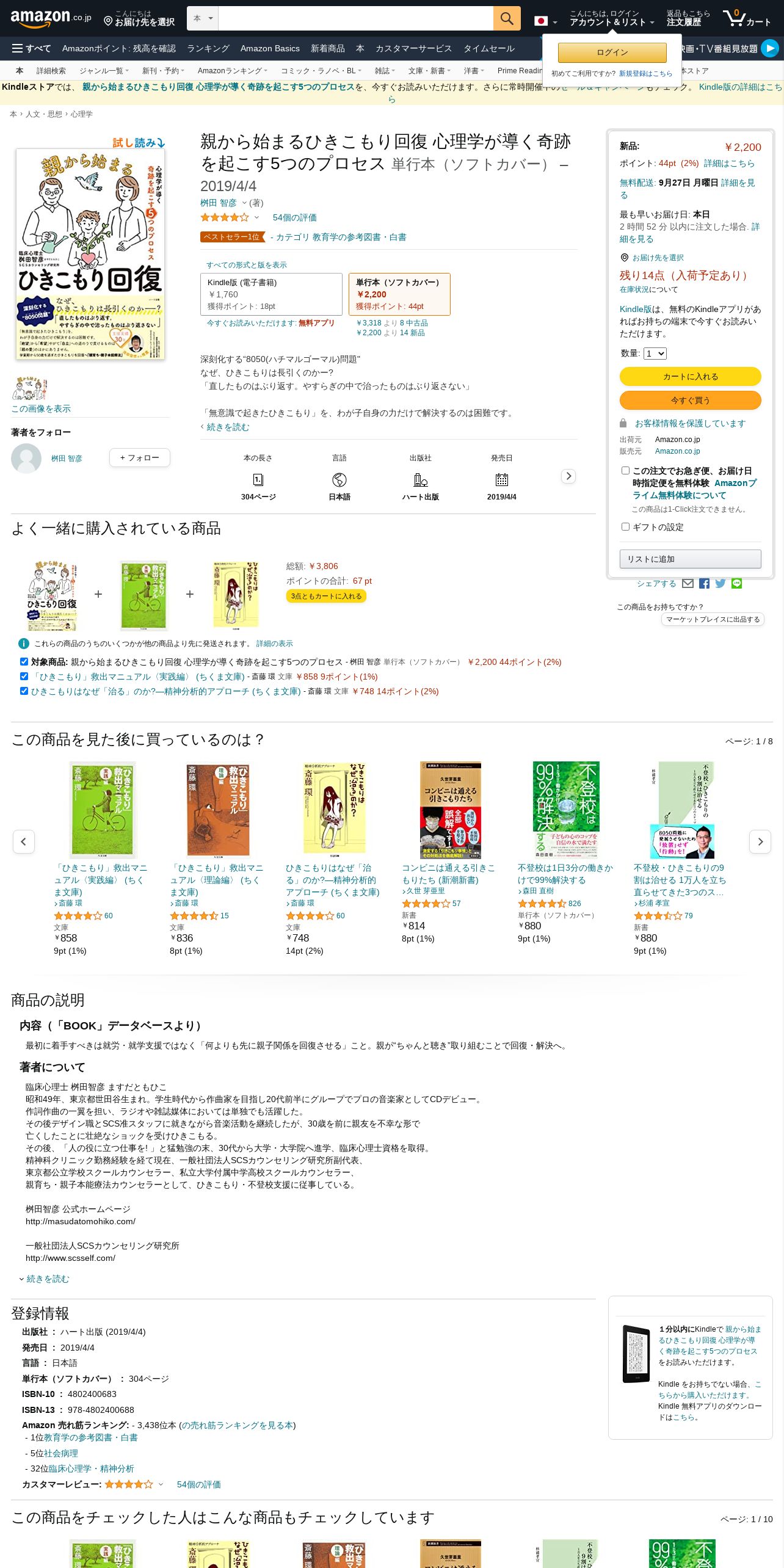
Task: Click the book cover preview image
Action: point(90,253)
